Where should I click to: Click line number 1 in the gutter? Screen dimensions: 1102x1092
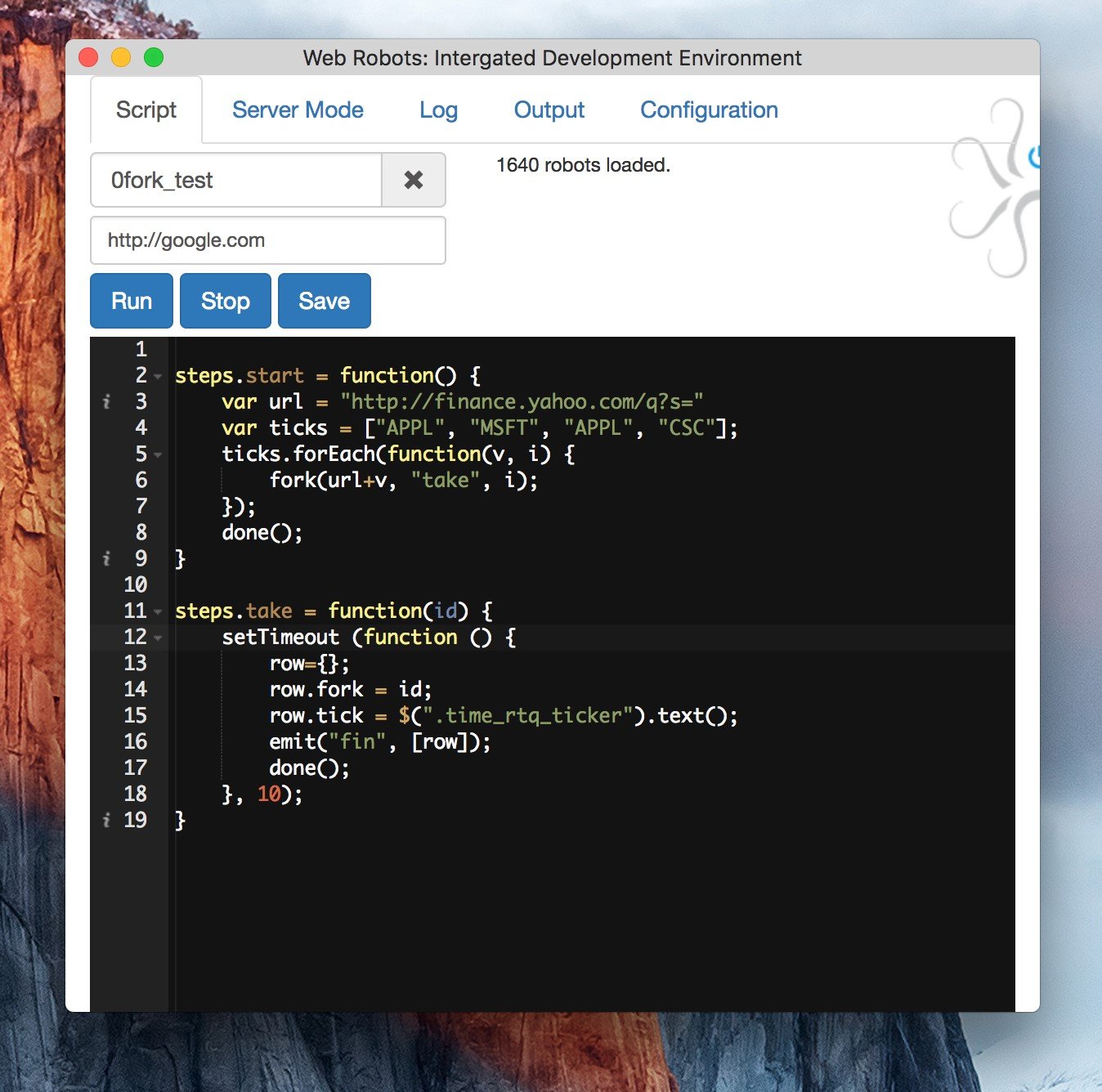point(141,349)
